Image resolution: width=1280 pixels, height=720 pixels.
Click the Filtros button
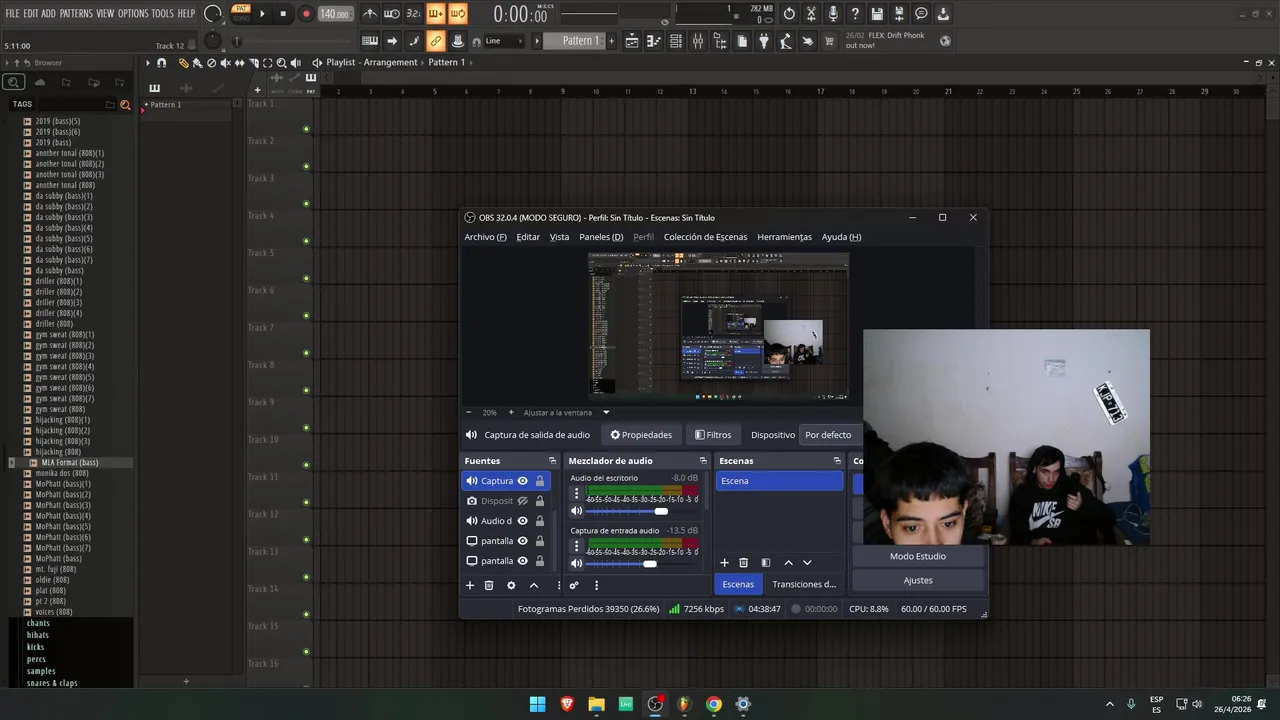point(713,435)
